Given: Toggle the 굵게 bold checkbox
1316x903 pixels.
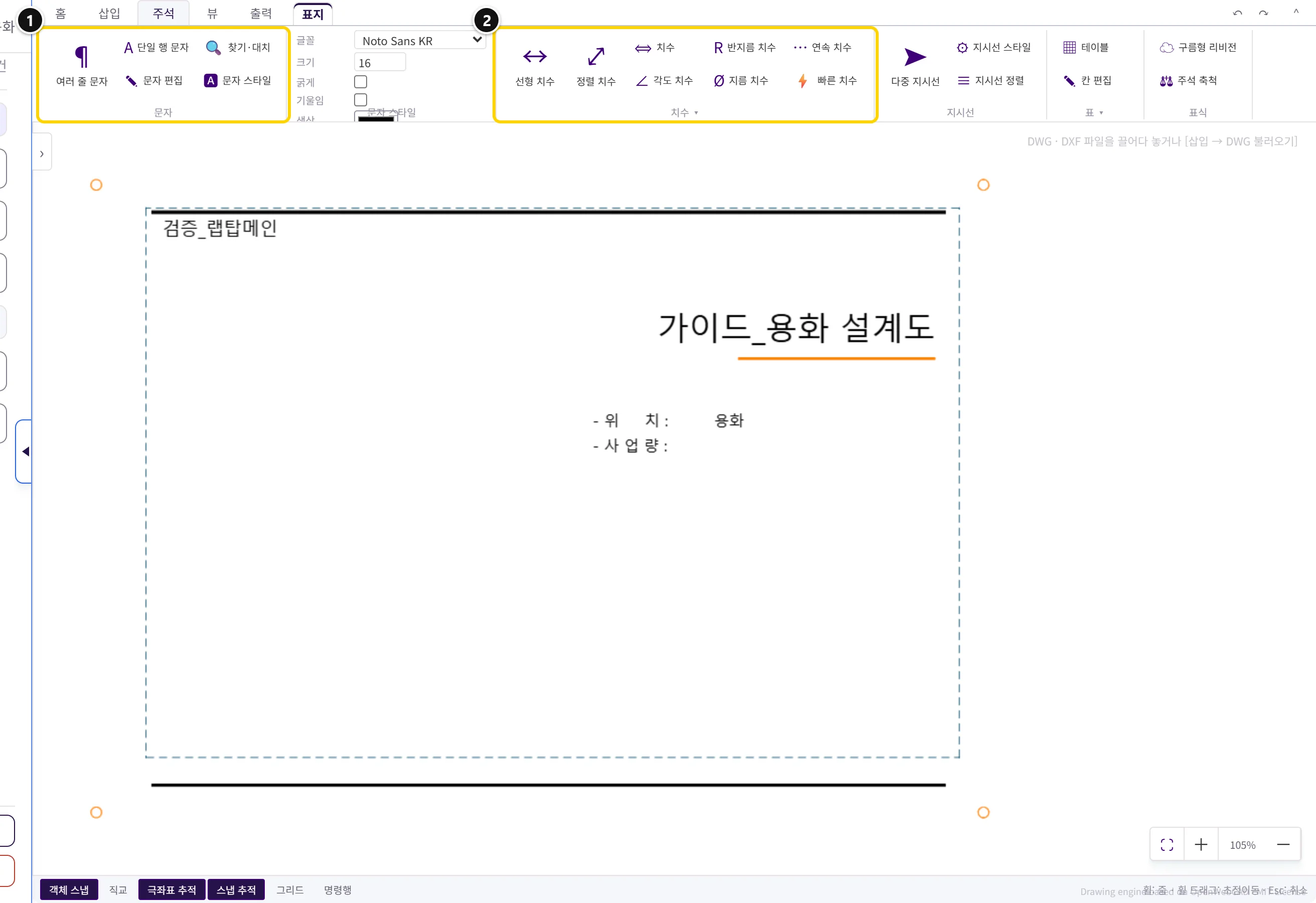Looking at the screenshot, I should 361,82.
